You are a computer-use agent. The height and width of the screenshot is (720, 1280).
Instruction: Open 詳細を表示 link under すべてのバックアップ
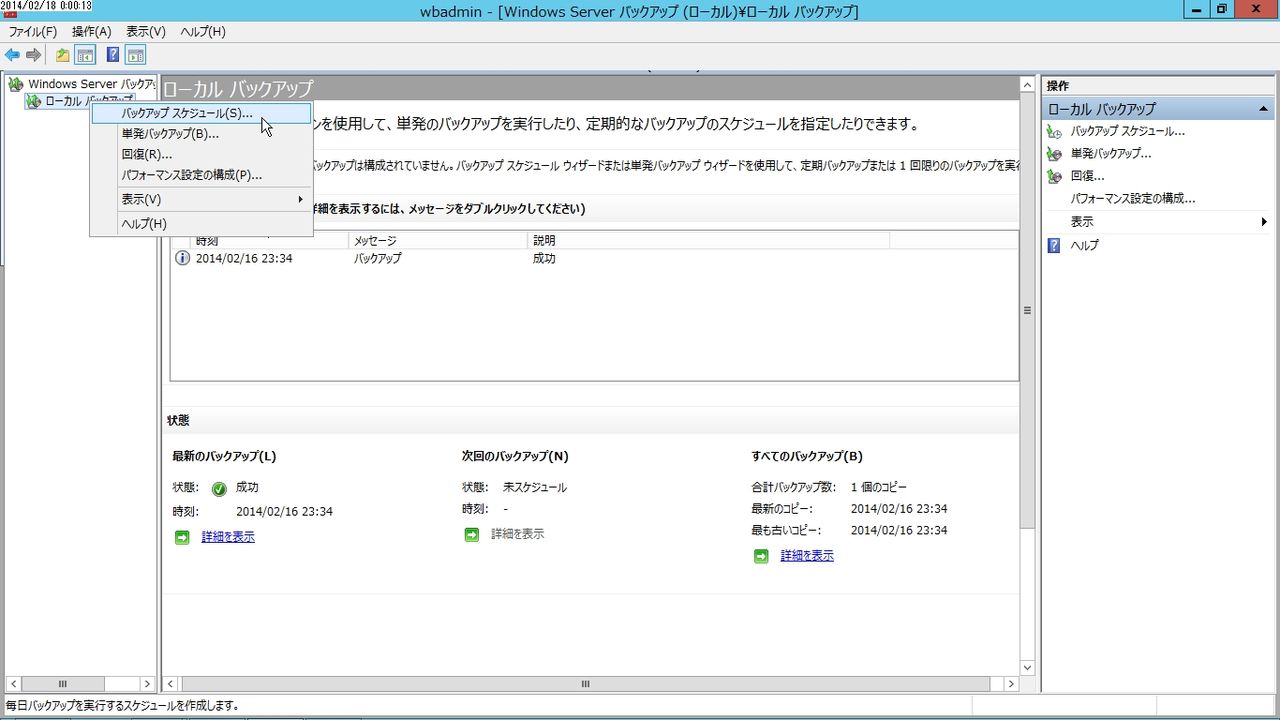pos(807,556)
